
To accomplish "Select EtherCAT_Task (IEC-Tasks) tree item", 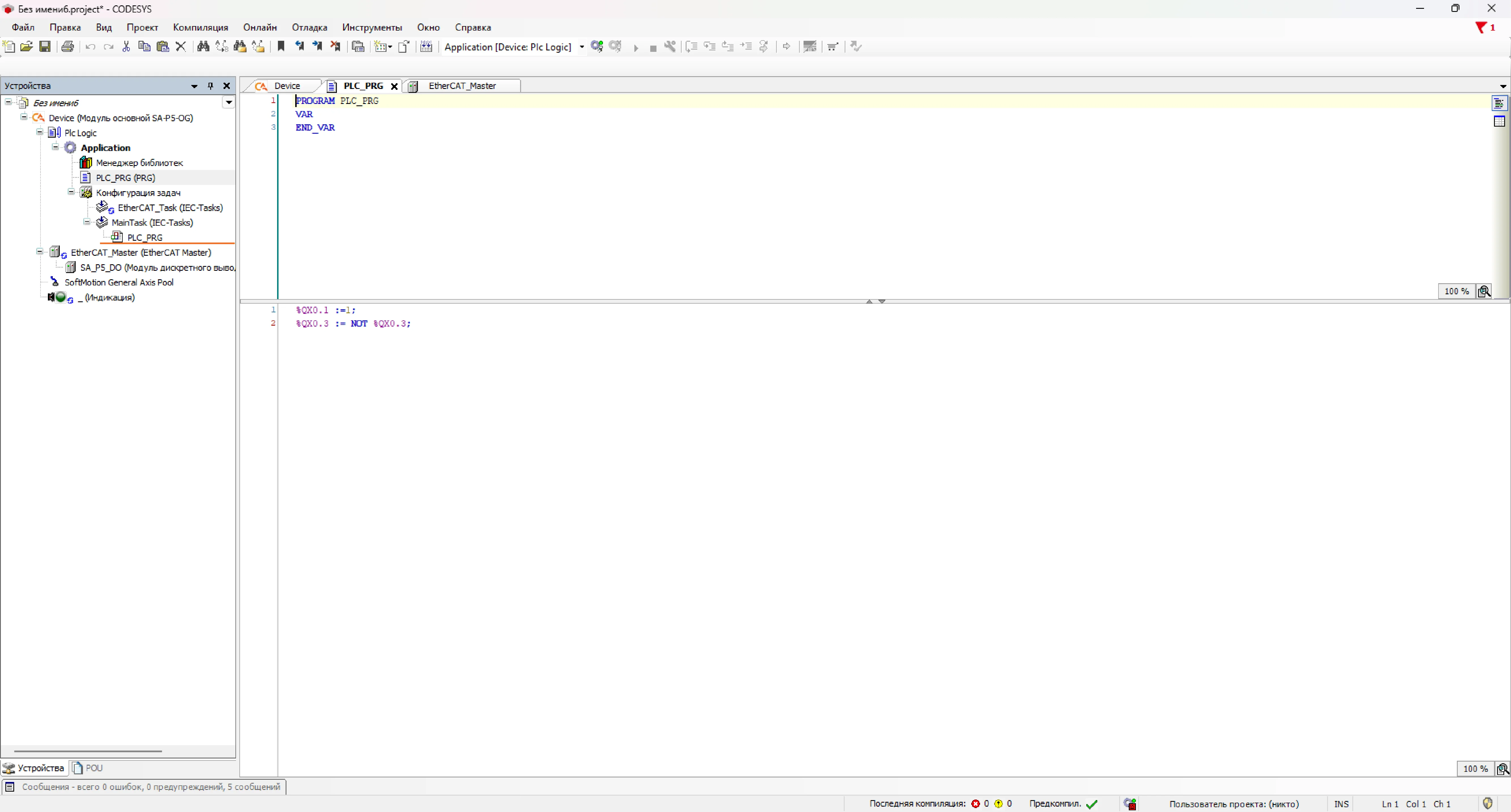I will (x=170, y=208).
